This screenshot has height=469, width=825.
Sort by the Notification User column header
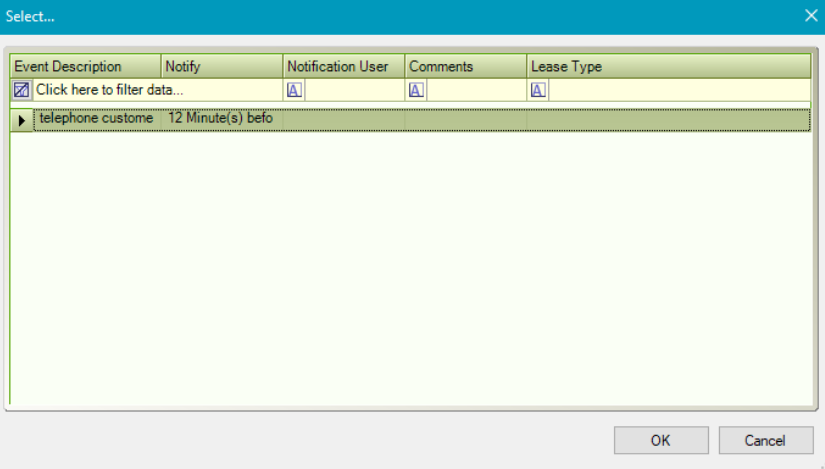coord(344,66)
